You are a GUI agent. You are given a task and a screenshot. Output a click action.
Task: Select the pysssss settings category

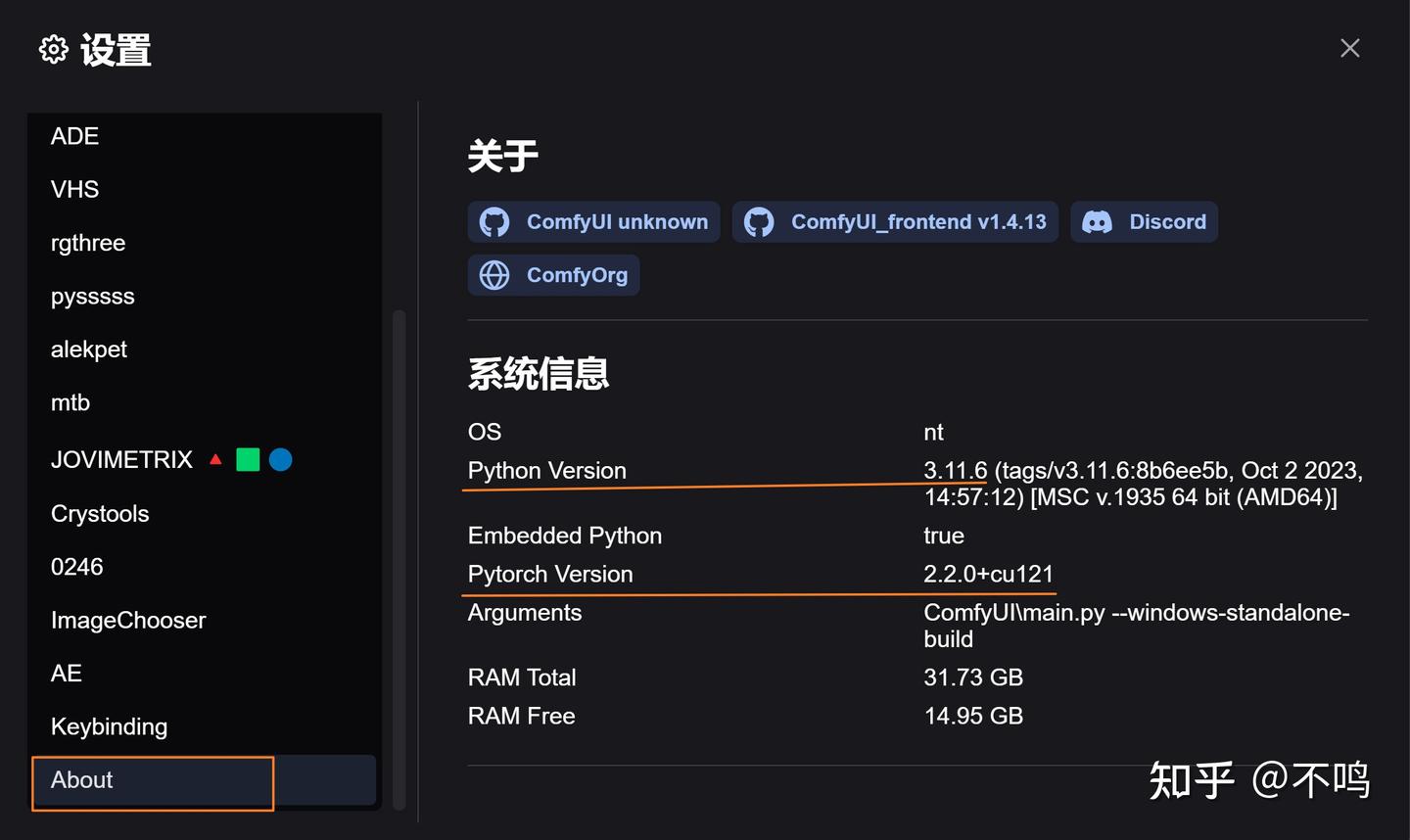pos(92,297)
